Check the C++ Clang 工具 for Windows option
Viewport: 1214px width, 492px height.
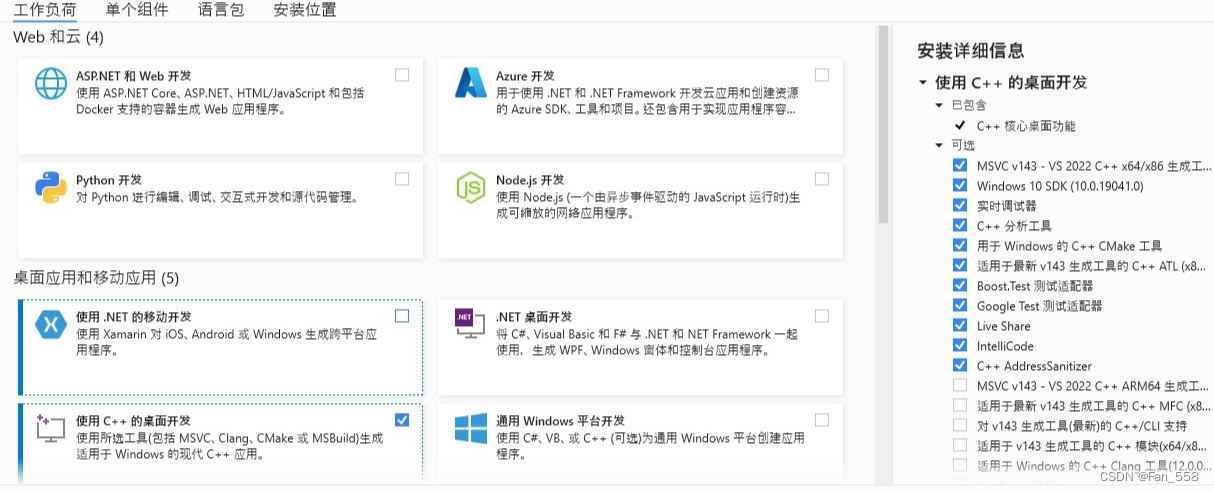tap(960, 465)
